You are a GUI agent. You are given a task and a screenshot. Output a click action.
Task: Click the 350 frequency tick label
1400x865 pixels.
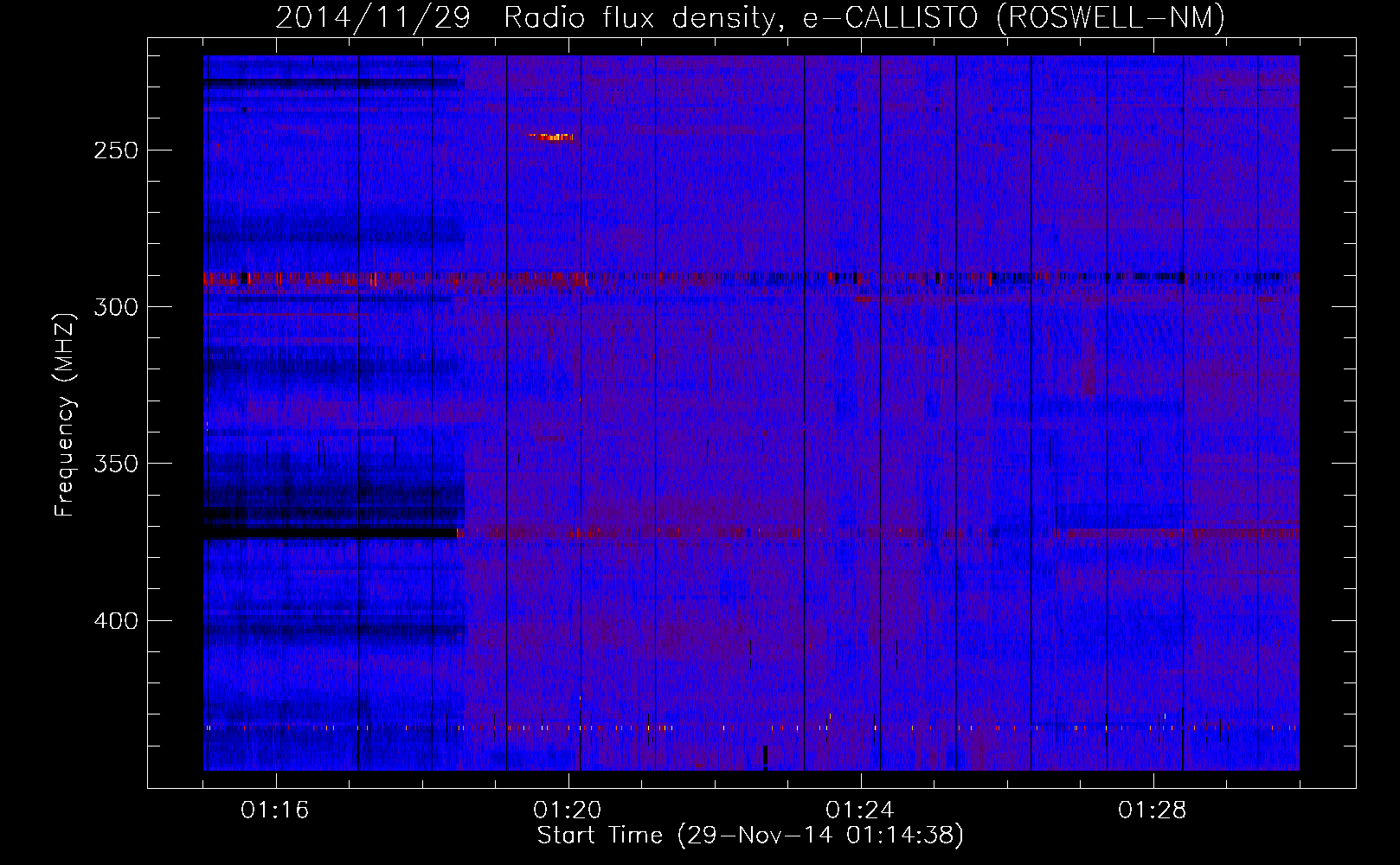116,464
